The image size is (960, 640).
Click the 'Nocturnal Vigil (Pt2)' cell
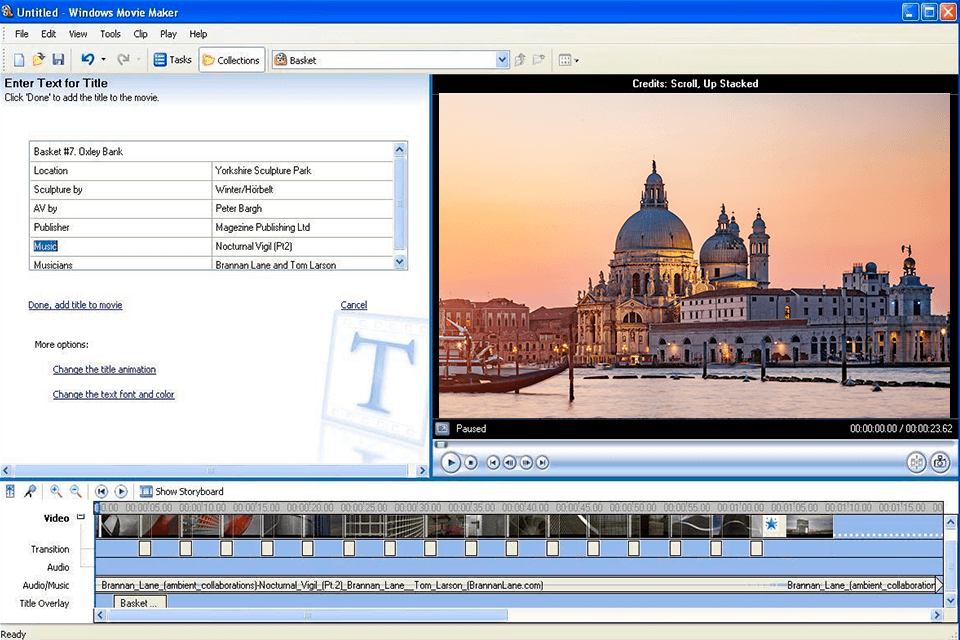(x=302, y=246)
